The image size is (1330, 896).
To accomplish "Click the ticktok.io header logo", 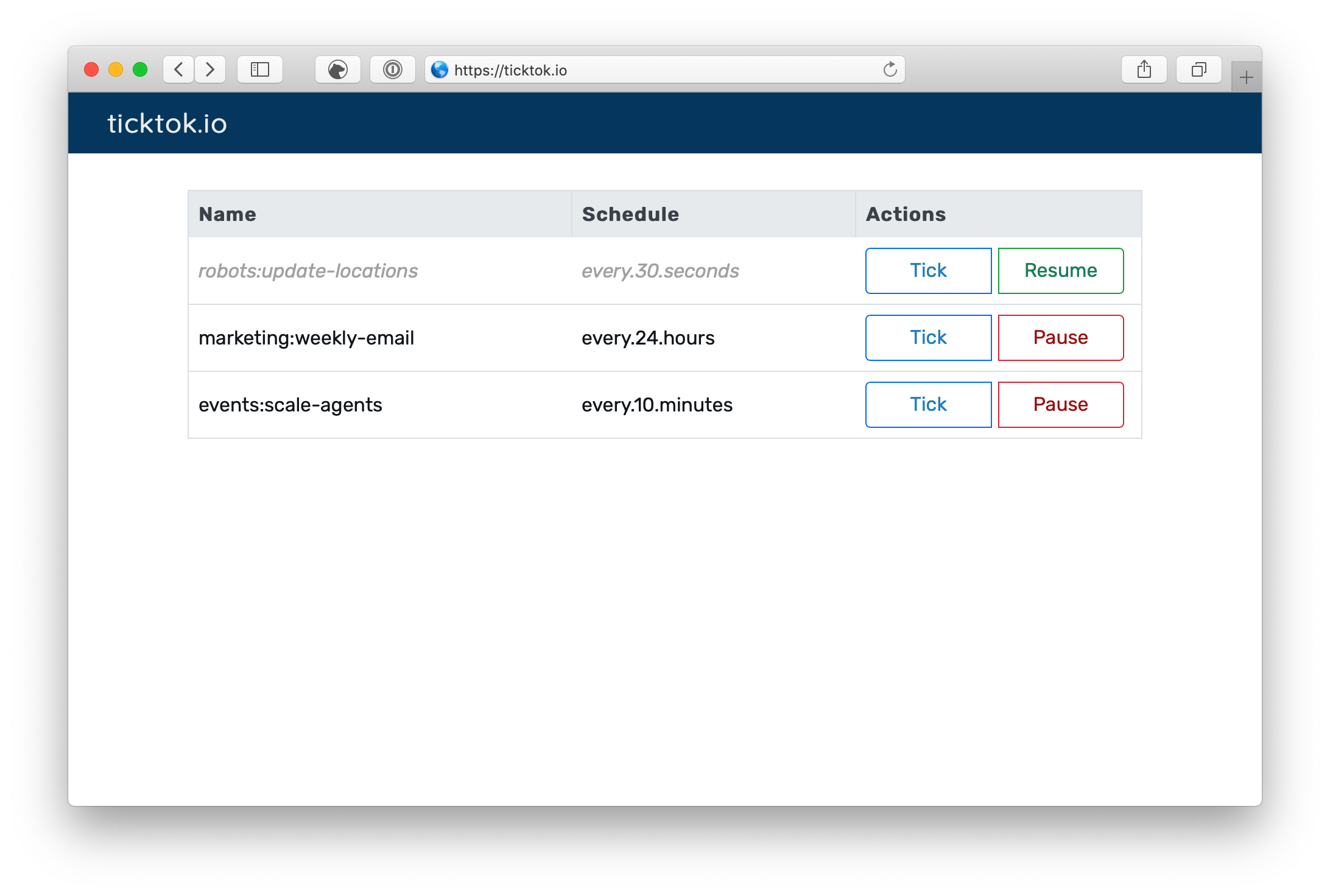I will [x=167, y=124].
